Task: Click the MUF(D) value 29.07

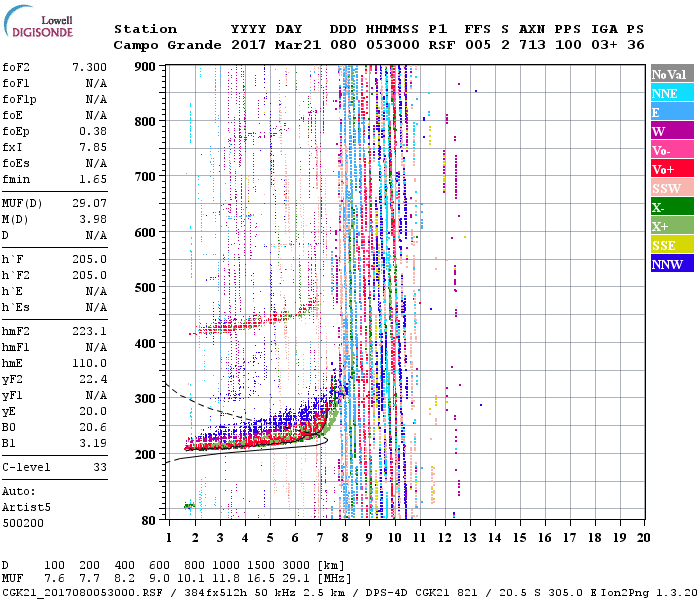Action: [x=89, y=204]
